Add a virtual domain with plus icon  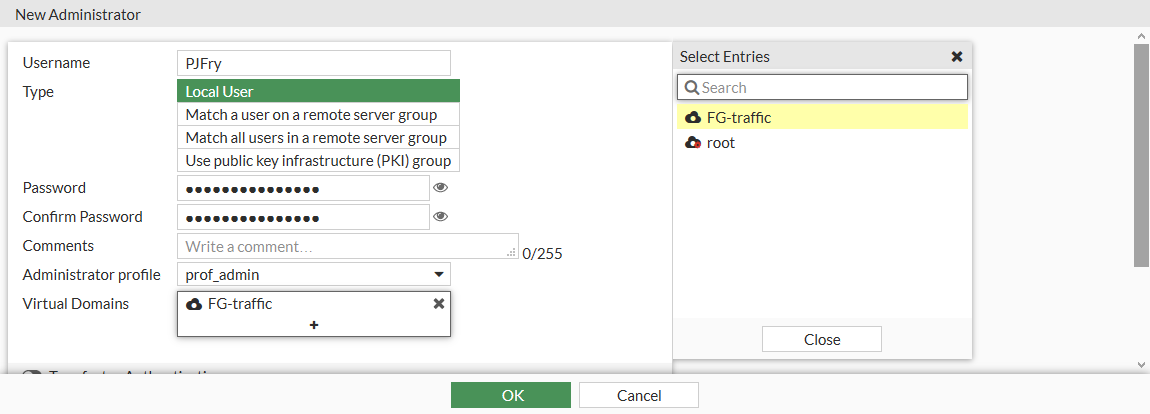[x=314, y=325]
